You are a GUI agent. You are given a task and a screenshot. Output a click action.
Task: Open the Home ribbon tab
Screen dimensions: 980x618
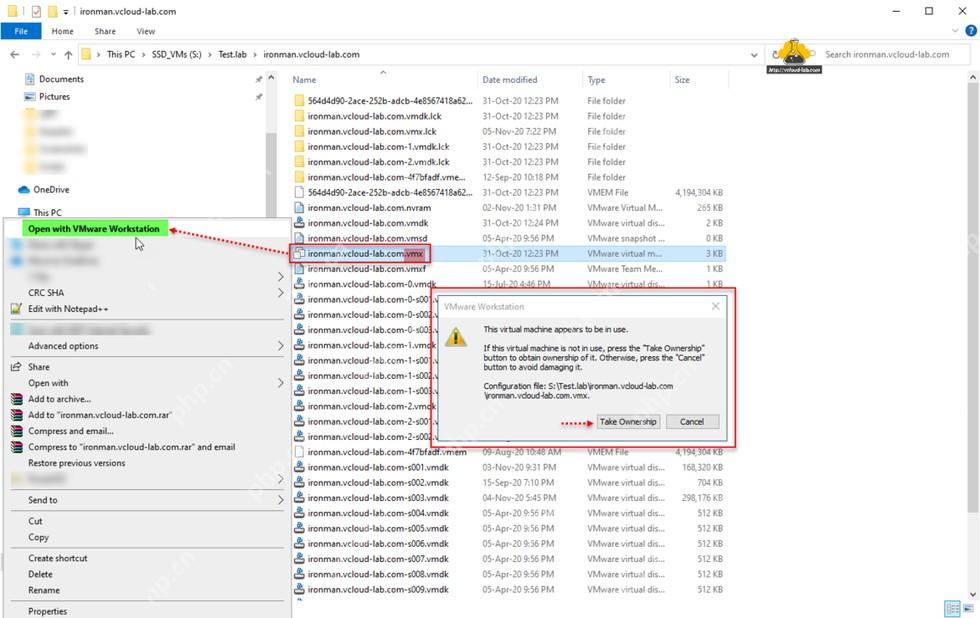click(x=62, y=31)
